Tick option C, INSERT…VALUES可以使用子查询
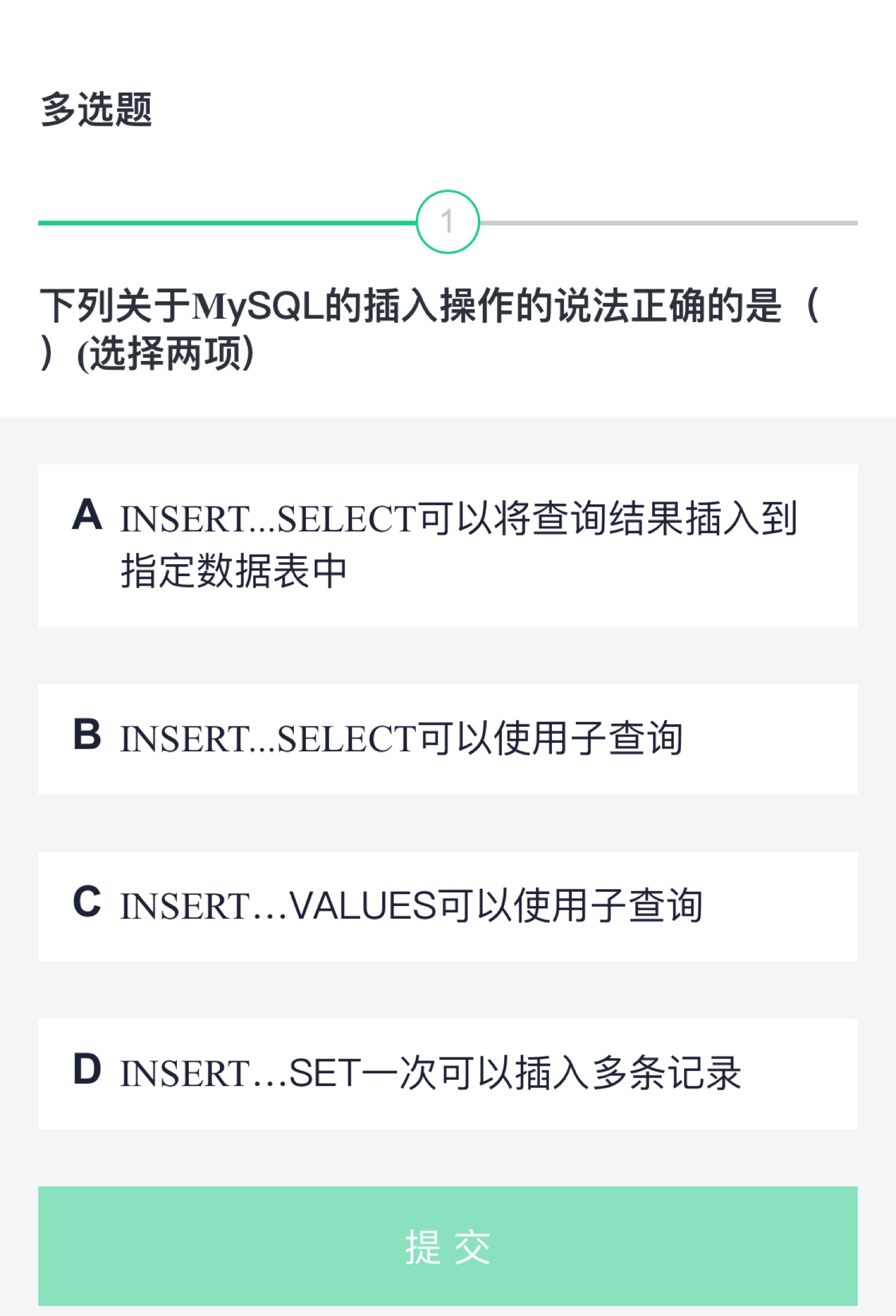Image resolution: width=896 pixels, height=1316 pixels. [447, 906]
